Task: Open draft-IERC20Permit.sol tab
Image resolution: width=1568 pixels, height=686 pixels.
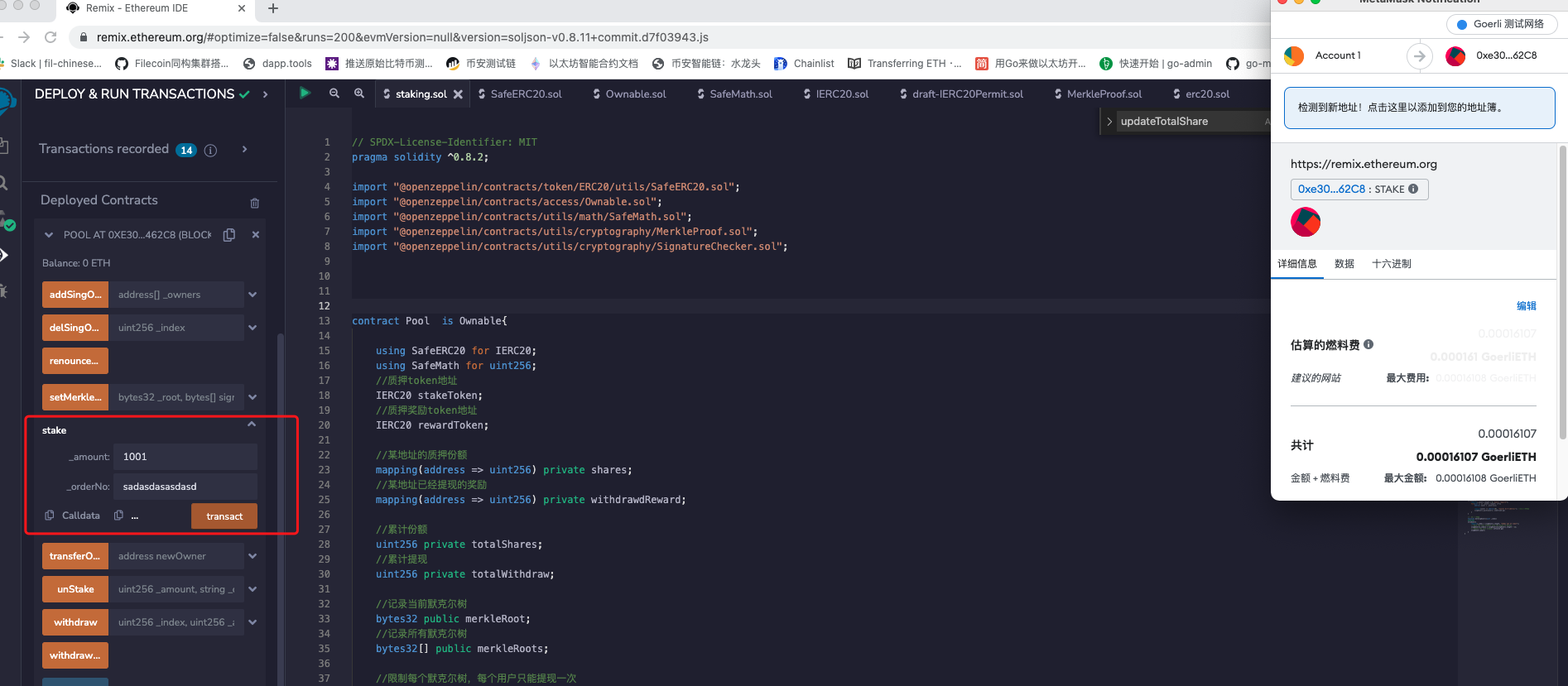Action: [961, 94]
